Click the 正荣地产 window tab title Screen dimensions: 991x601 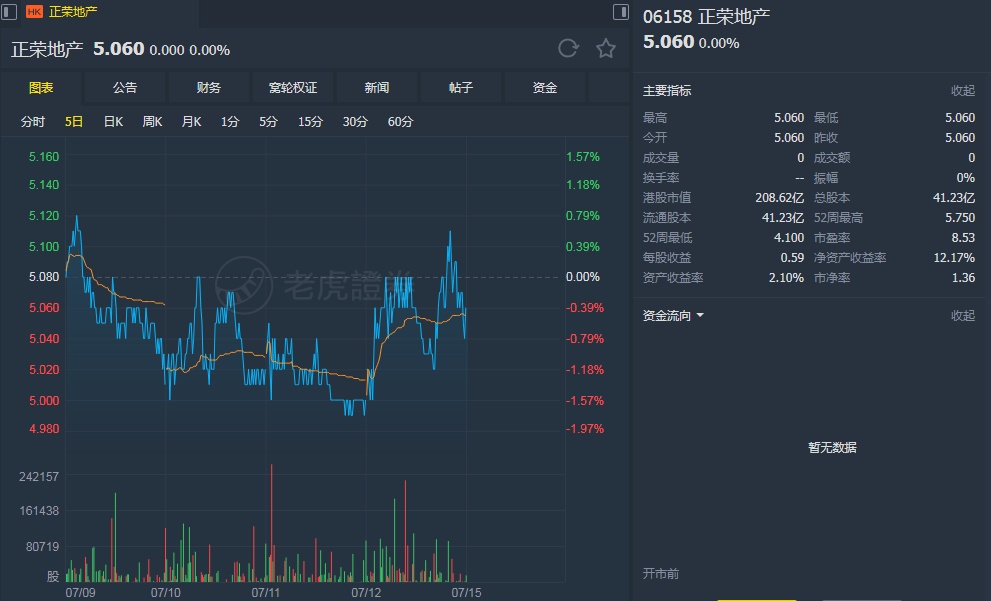pos(73,11)
